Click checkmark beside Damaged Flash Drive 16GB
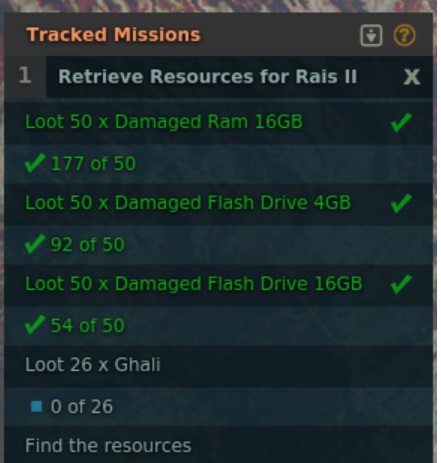Image resolution: width=441 pixels, height=463 pixels. click(401, 284)
